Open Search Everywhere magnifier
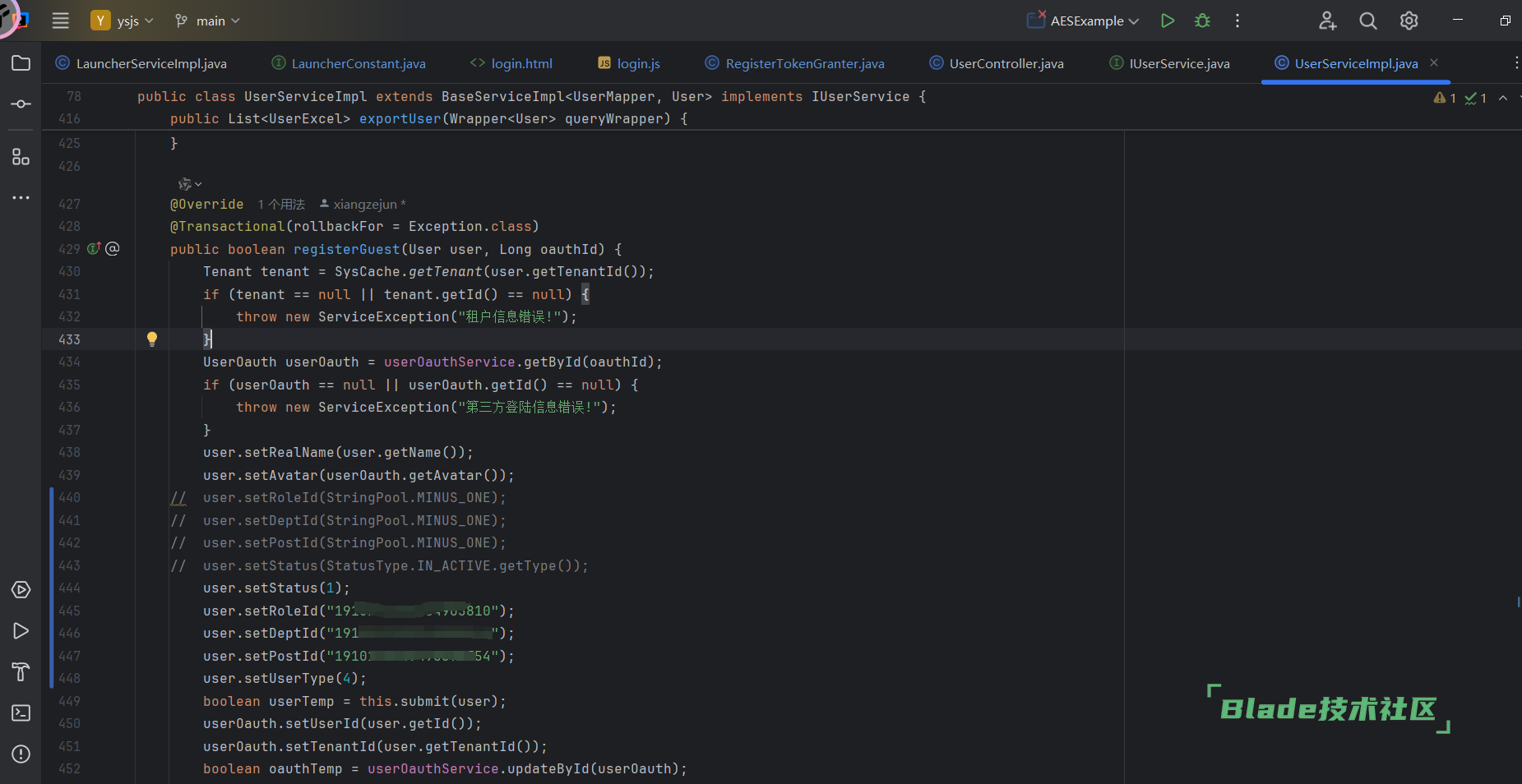The height and width of the screenshot is (784, 1522). (1368, 21)
